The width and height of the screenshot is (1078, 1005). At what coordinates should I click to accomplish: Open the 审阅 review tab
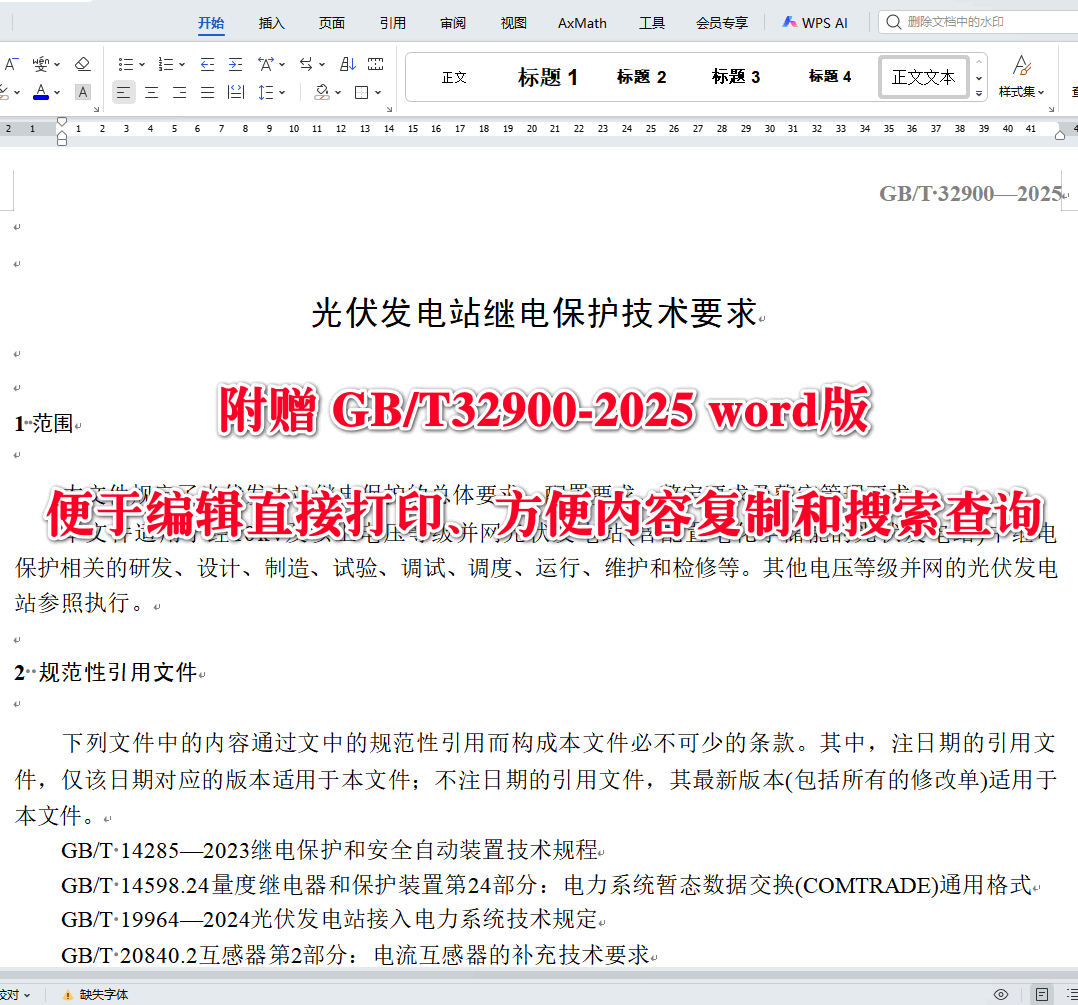click(452, 22)
